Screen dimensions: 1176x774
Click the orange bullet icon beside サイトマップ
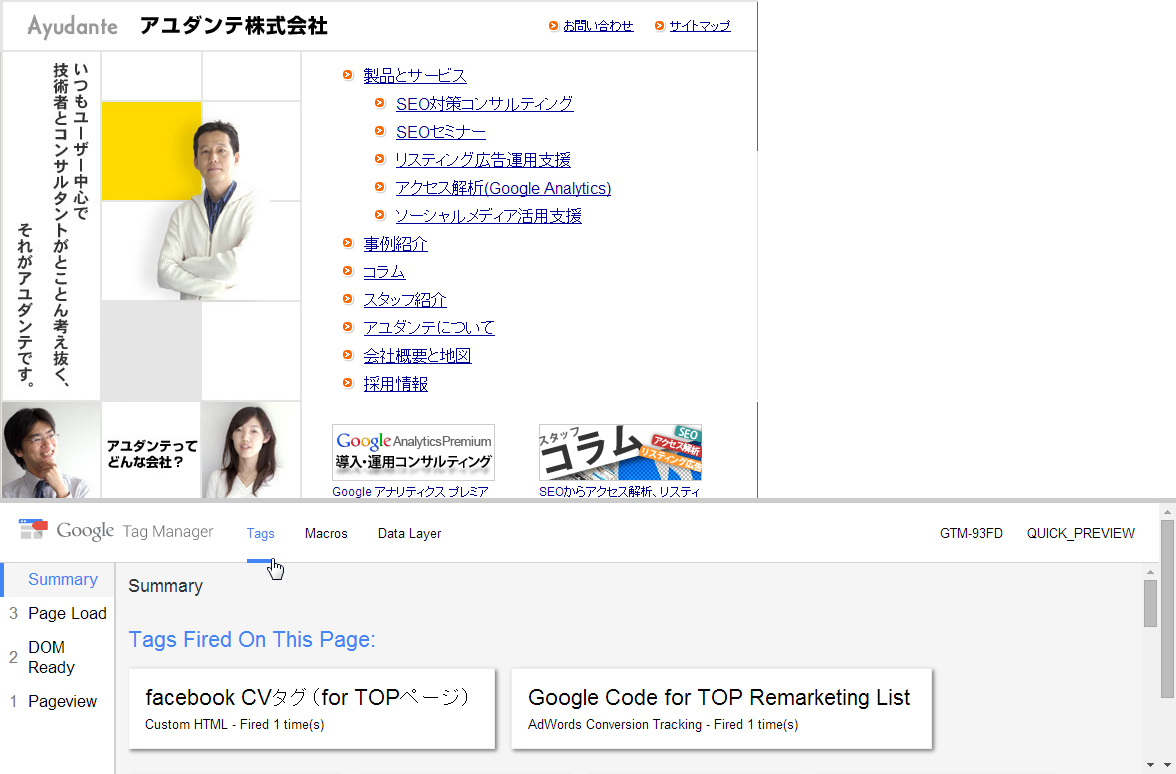659,26
